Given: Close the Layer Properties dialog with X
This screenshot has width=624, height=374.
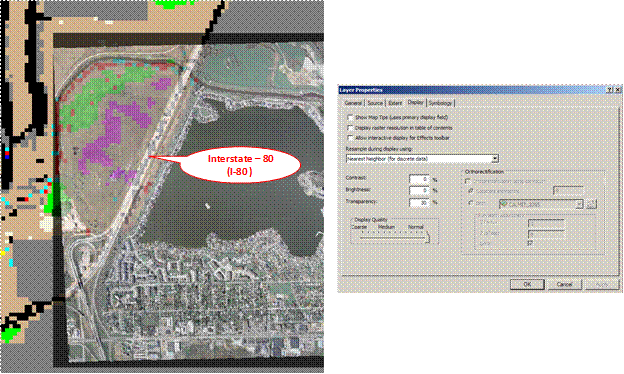Looking at the screenshot, I should pos(618,90).
